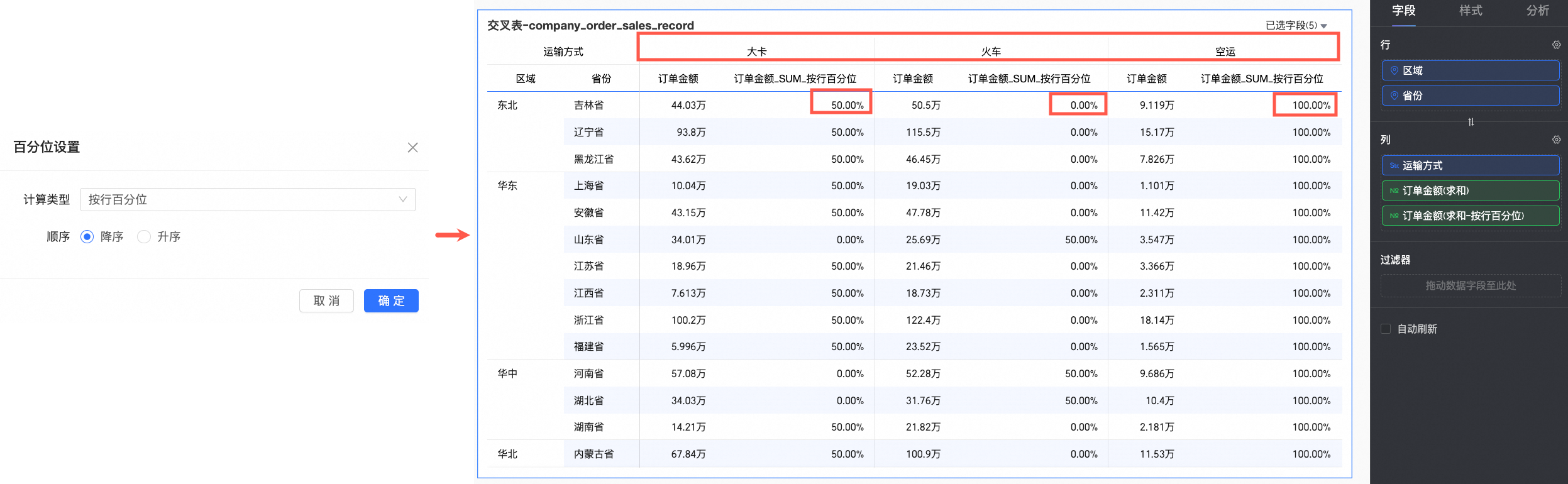Select the 省份 row field
The height and width of the screenshot is (484, 1568).
pyautogui.click(x=1471, y=96)
